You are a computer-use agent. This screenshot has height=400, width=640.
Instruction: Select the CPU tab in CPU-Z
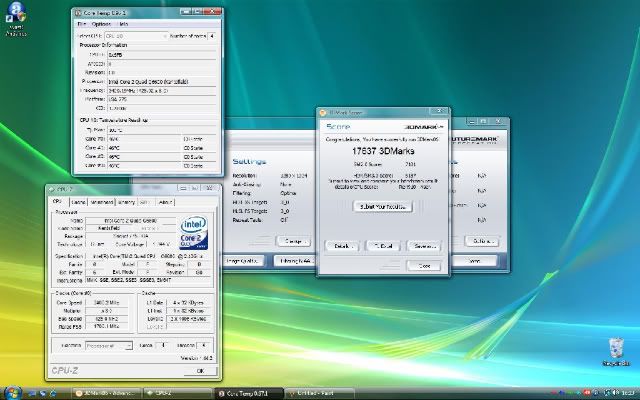pos(57,202)
